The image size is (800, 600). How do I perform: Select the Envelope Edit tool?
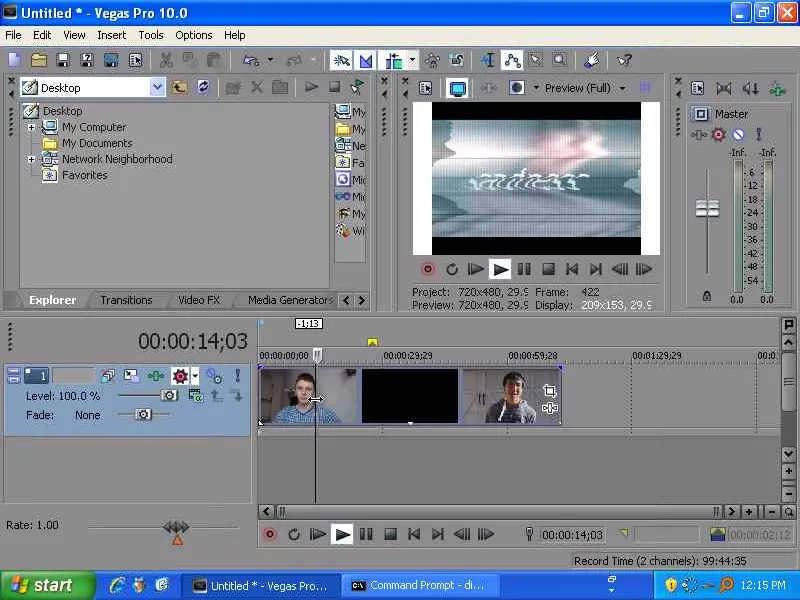click(512, 61)
